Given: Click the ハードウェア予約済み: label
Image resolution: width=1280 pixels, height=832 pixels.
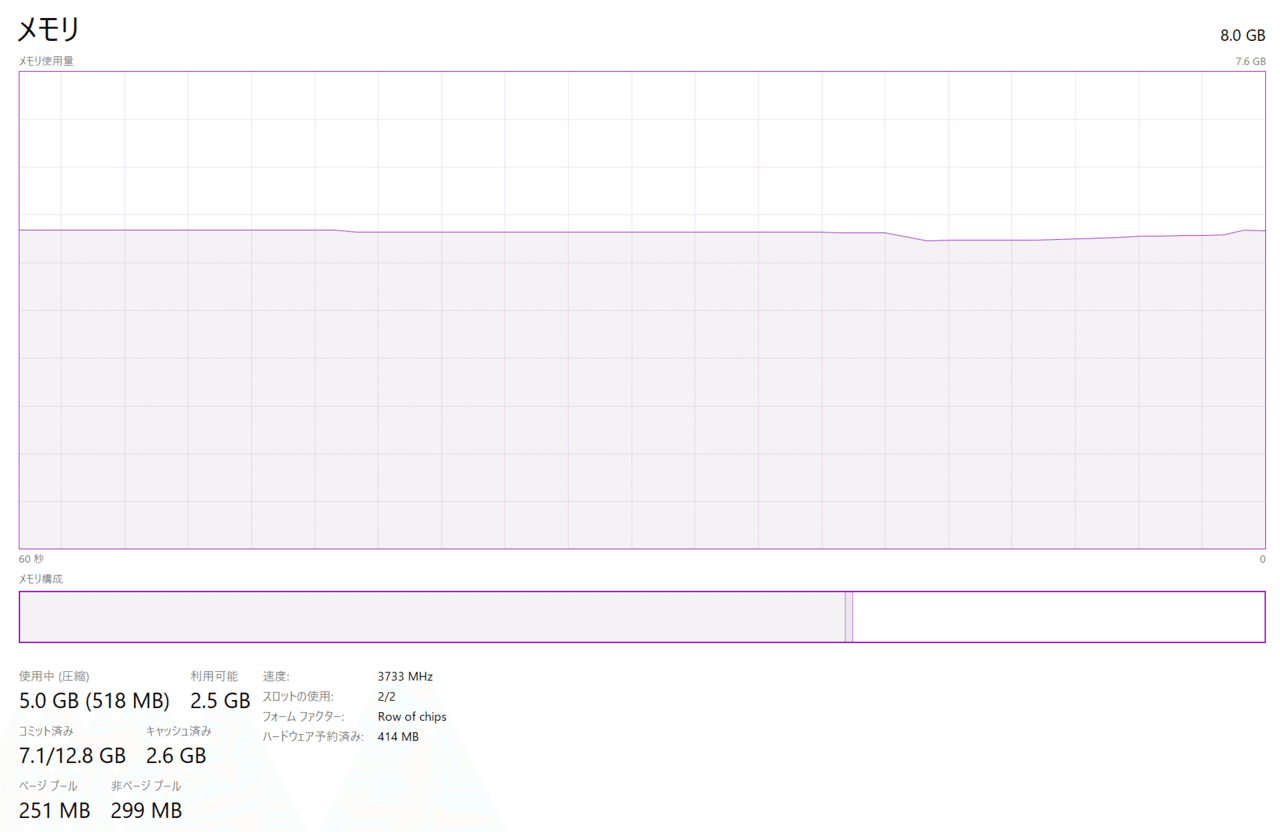Looking at the screenshot, I should coord(313,737).
